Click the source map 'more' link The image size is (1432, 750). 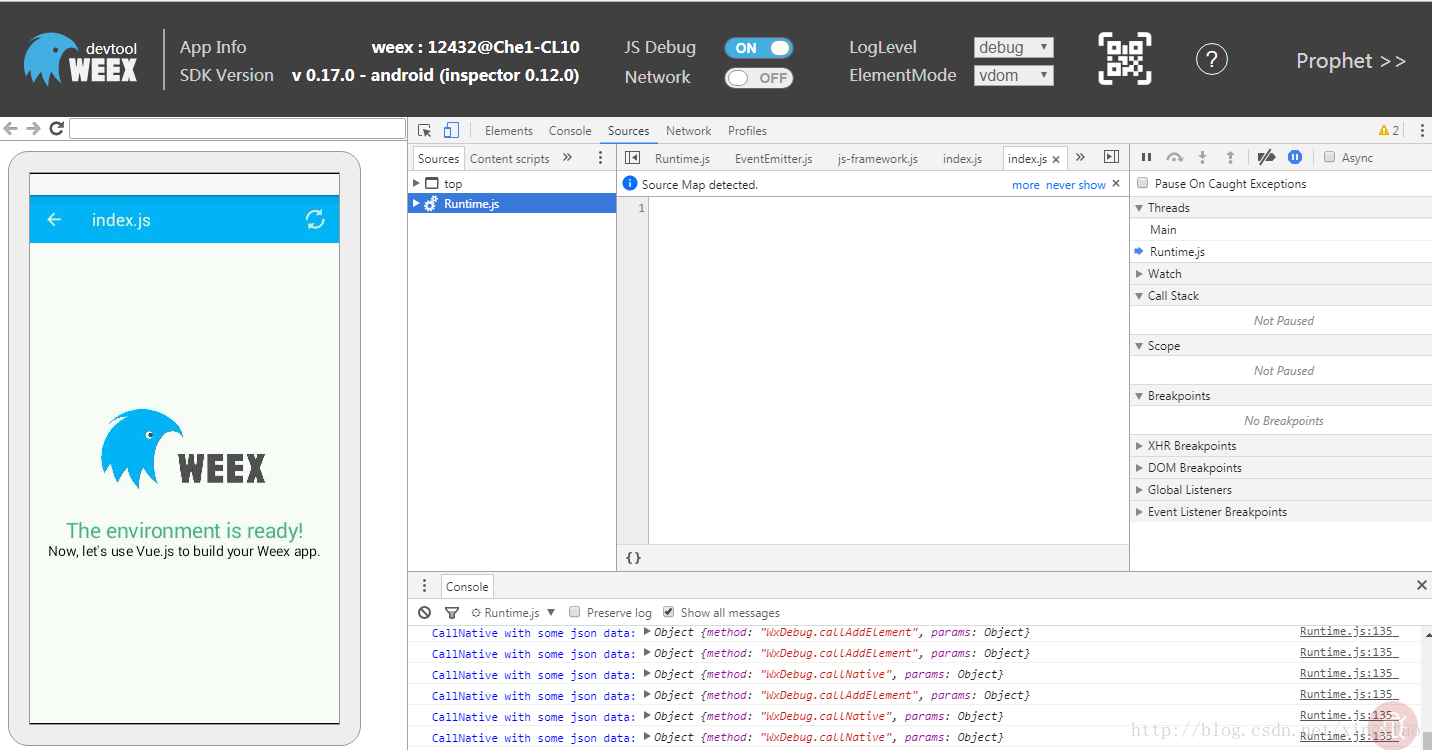click(x=1025, y=185)
